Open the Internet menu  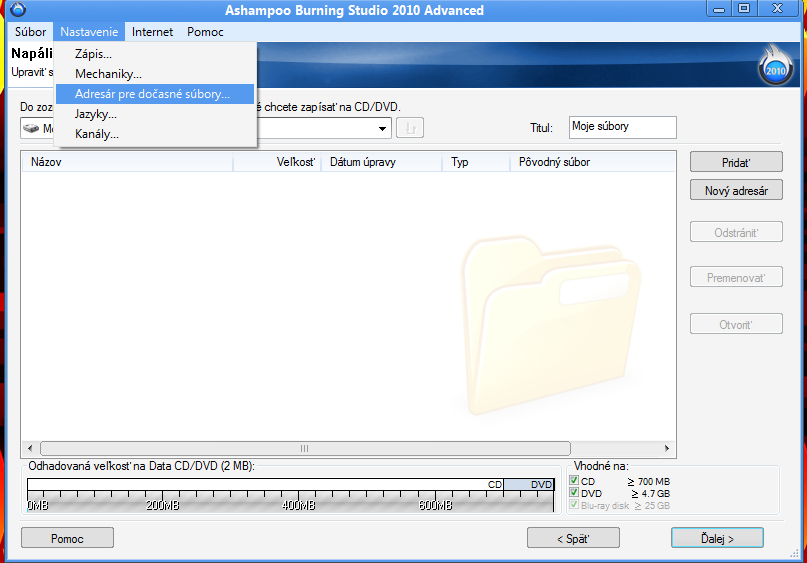click(x=152, y=32)
